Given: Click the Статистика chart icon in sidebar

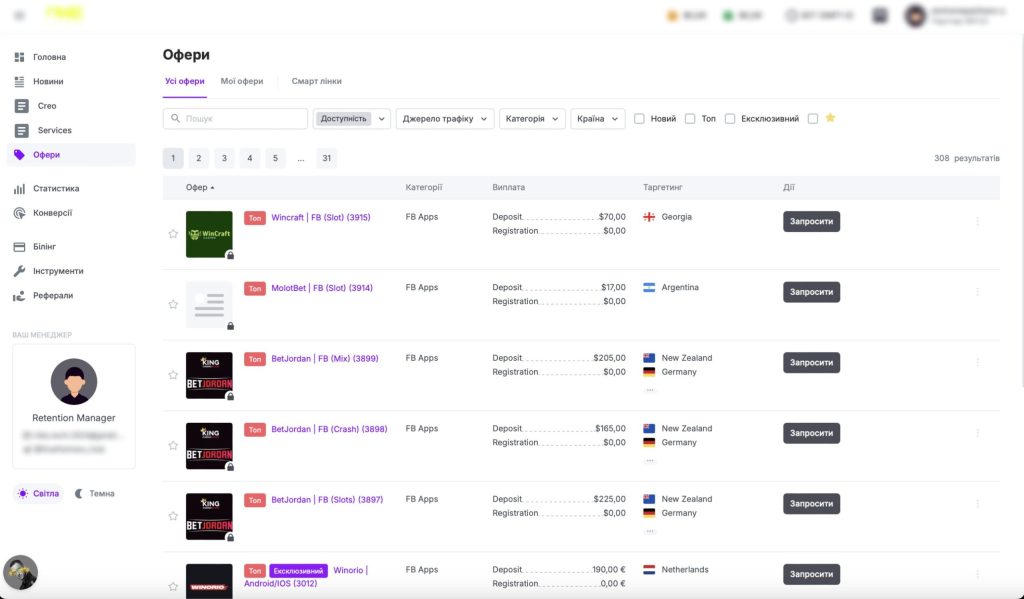Looking at the screenshot, I should click(x=20, y=188).
